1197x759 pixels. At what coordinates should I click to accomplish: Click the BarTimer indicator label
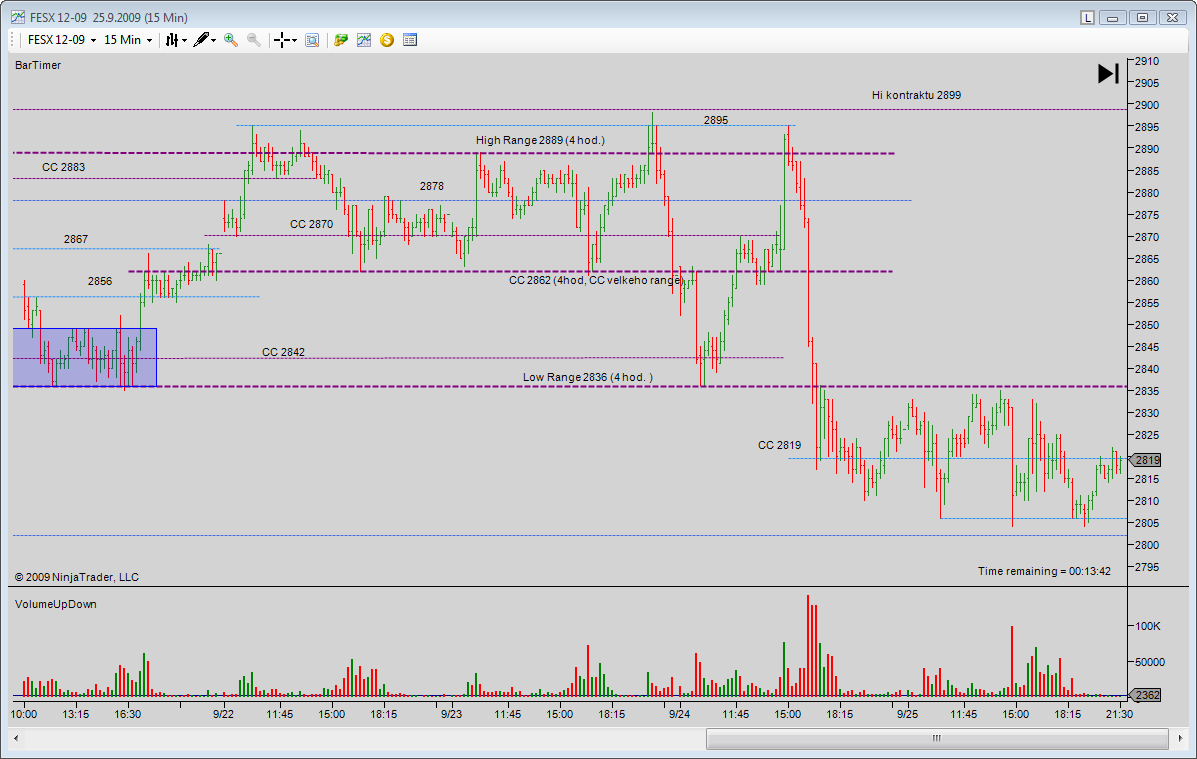click(x=38, y=65)
